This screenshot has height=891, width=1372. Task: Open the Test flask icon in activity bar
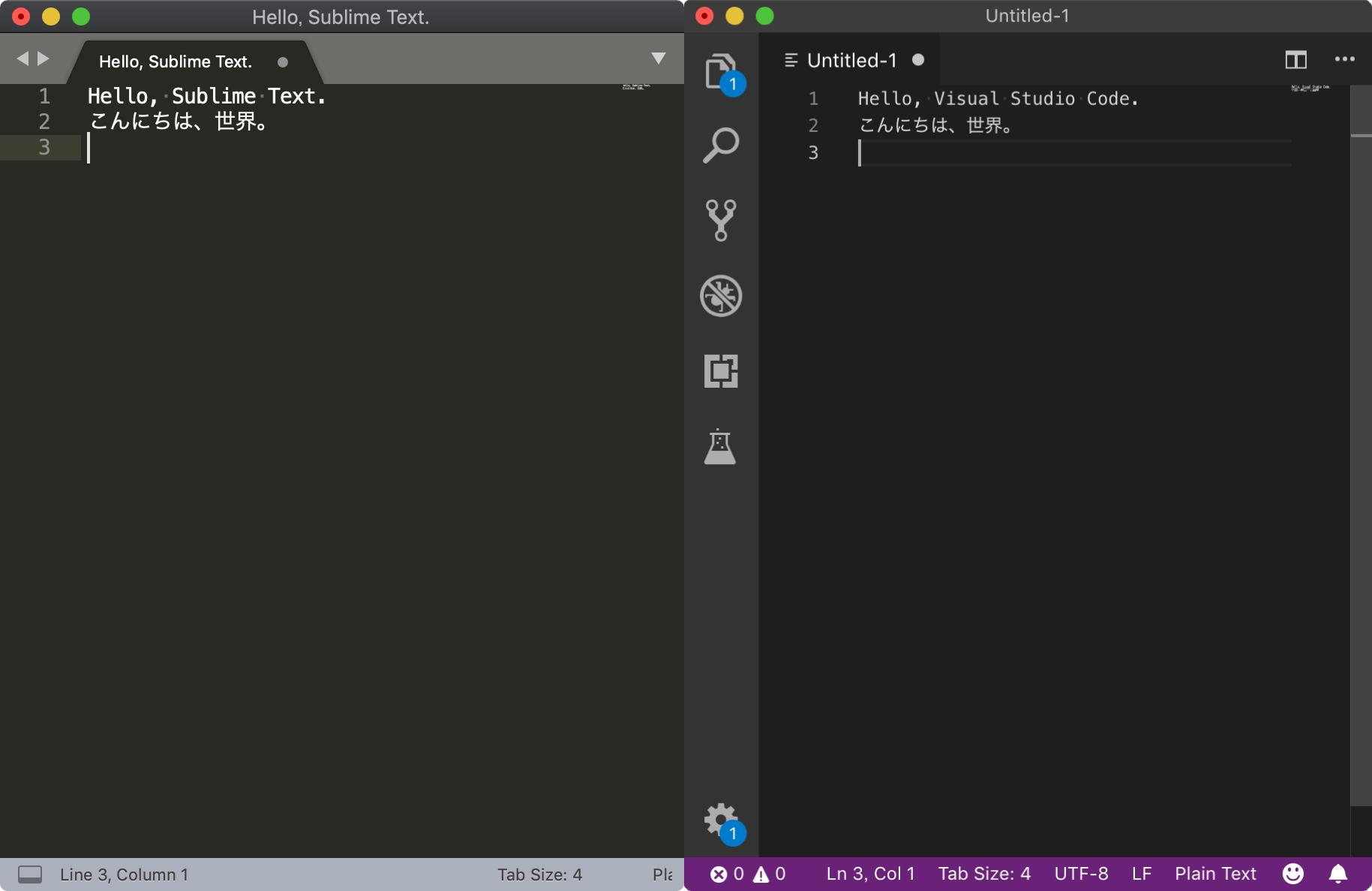720,446
